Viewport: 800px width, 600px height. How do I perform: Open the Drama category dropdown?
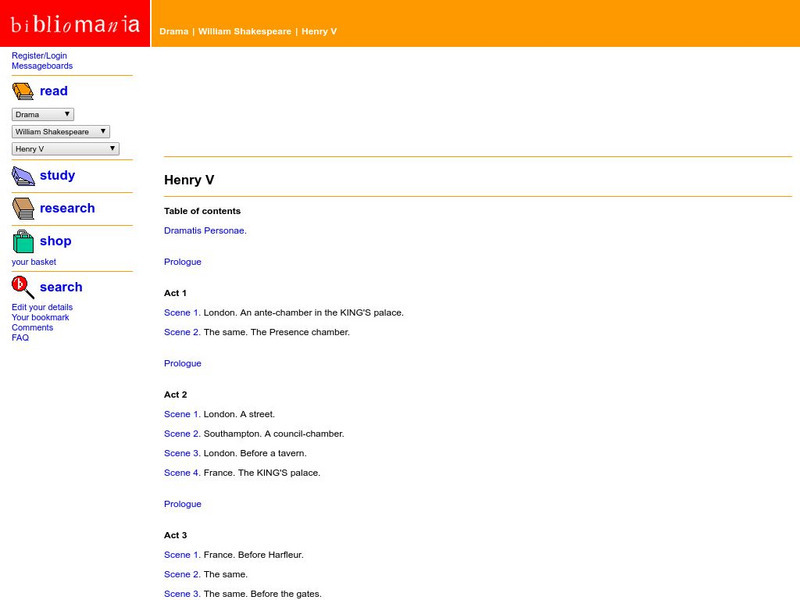coord(43,114)
